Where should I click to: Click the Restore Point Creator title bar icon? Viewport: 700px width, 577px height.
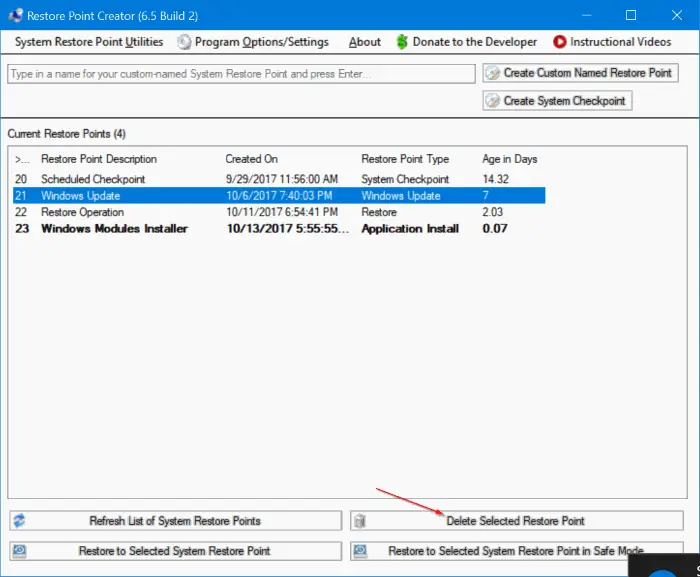point(15,16)
